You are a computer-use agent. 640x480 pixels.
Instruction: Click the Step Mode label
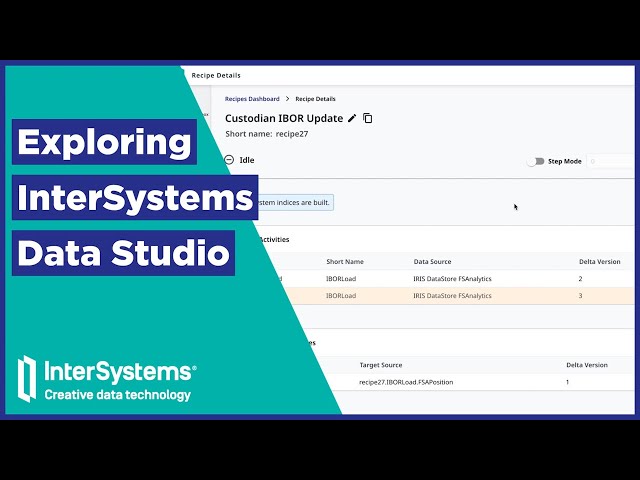point(564,161)
